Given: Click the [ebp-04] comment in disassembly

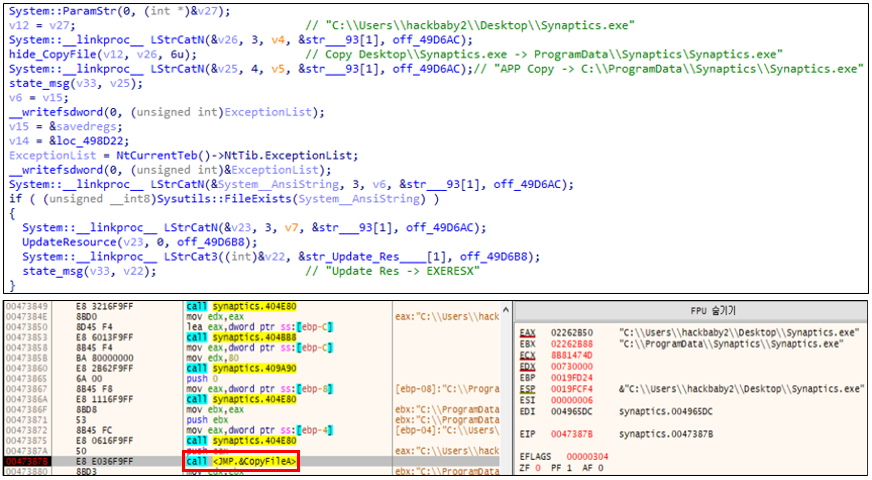Looking at the screenshot, I should click(x=447, y=430).
